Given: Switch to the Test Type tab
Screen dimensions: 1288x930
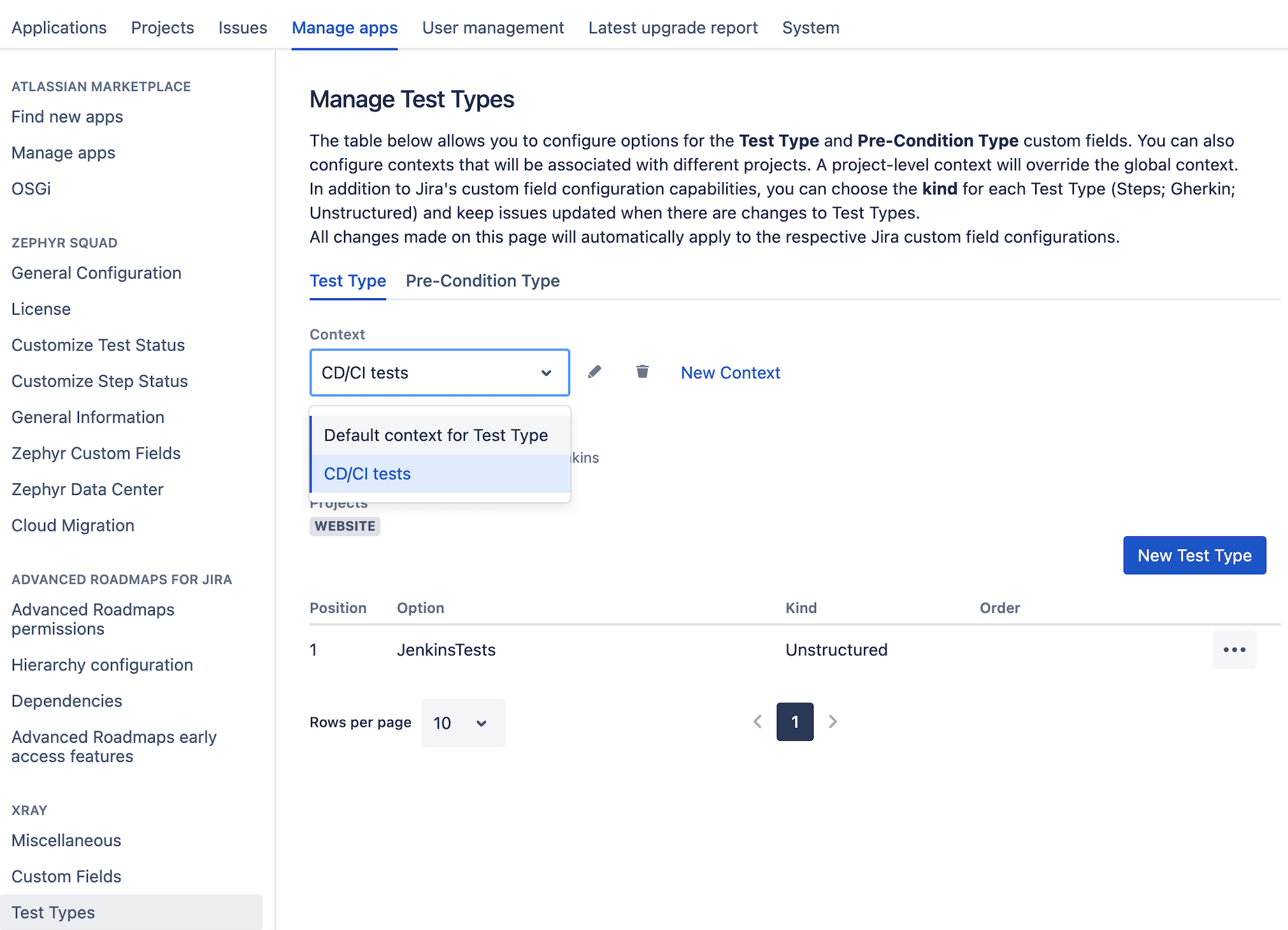Looking at the screenshot, I should point(348,281).
